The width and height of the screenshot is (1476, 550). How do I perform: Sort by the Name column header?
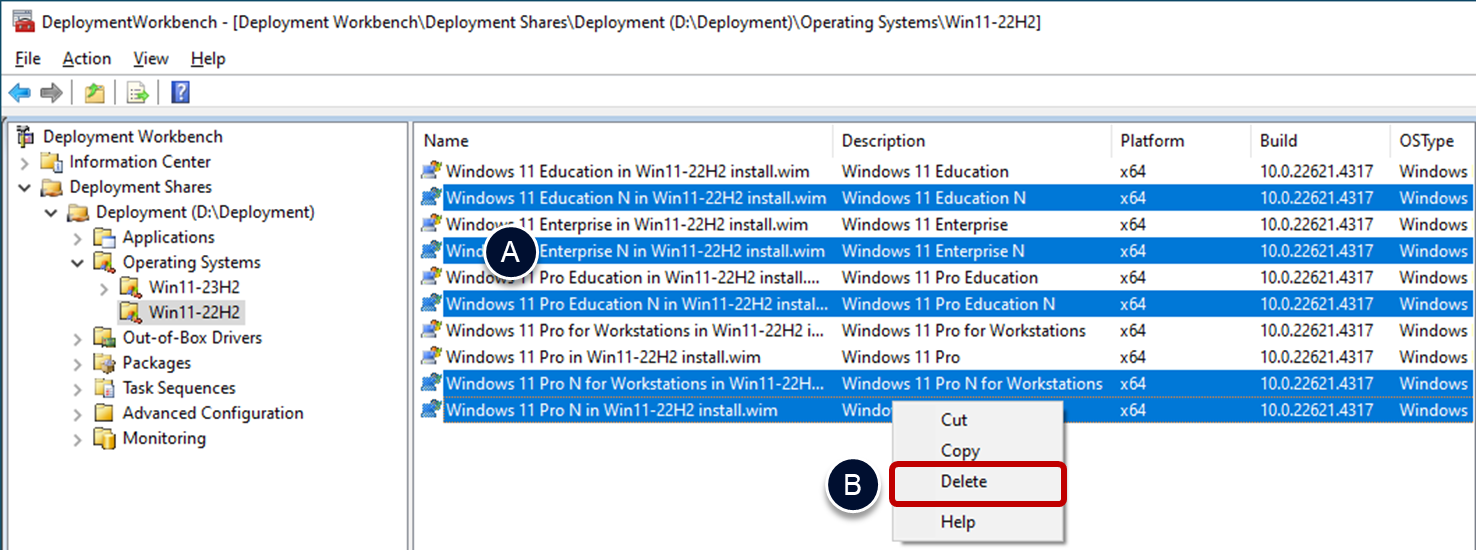(x=625, y=141)
